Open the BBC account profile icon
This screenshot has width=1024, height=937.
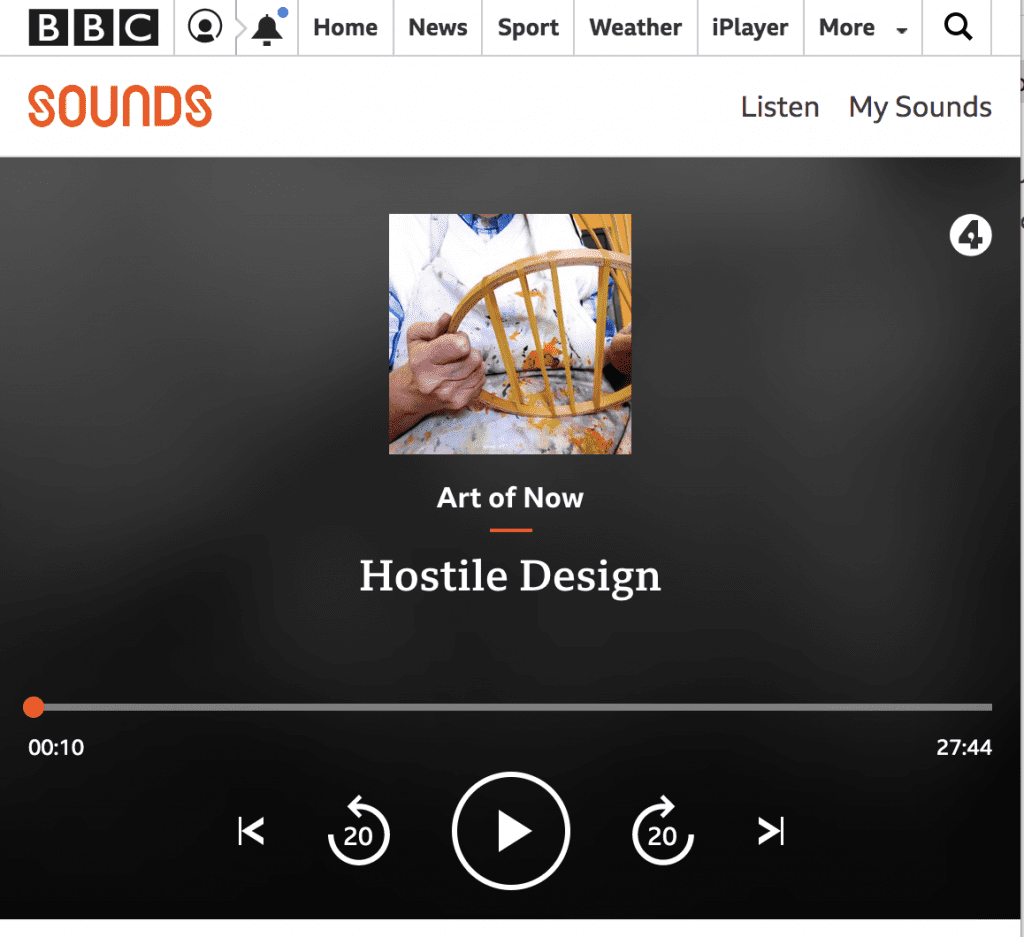[205, 27]
